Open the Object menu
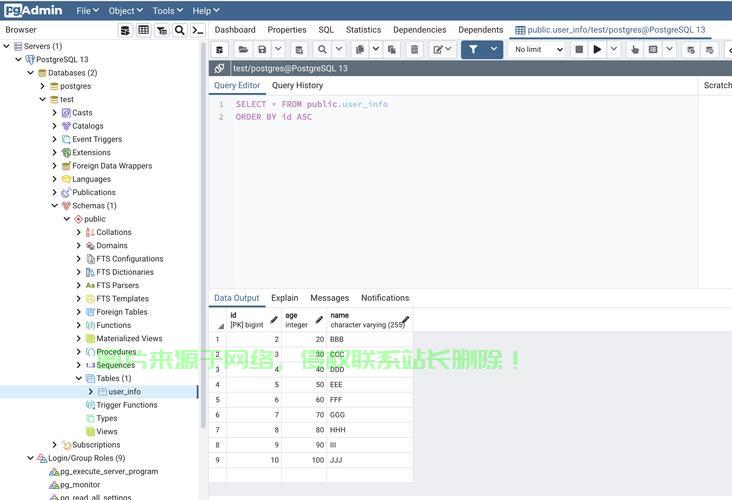Screen dimensions: 732x500 point(126,11)
